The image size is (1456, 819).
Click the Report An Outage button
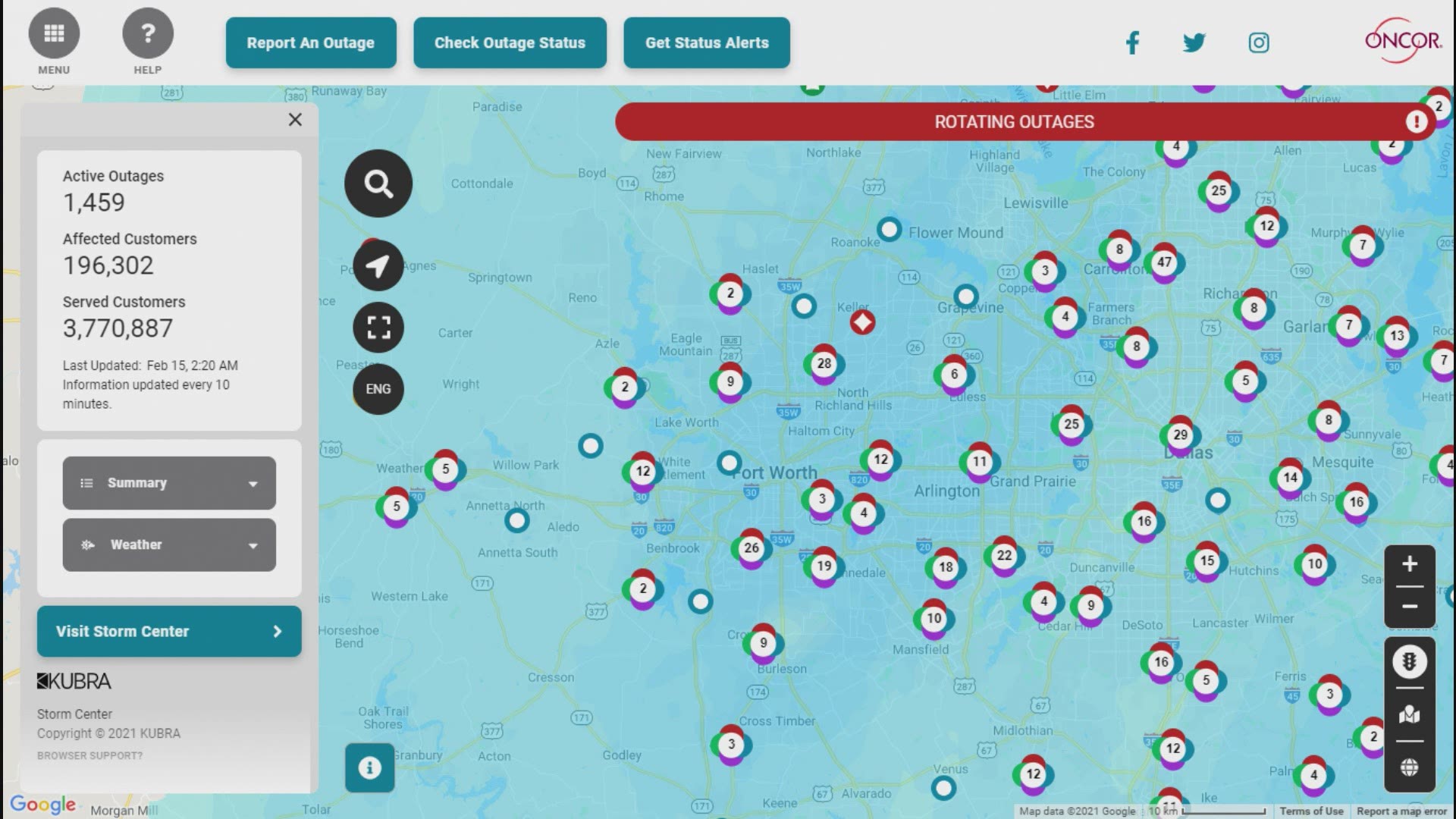(310, 42)
